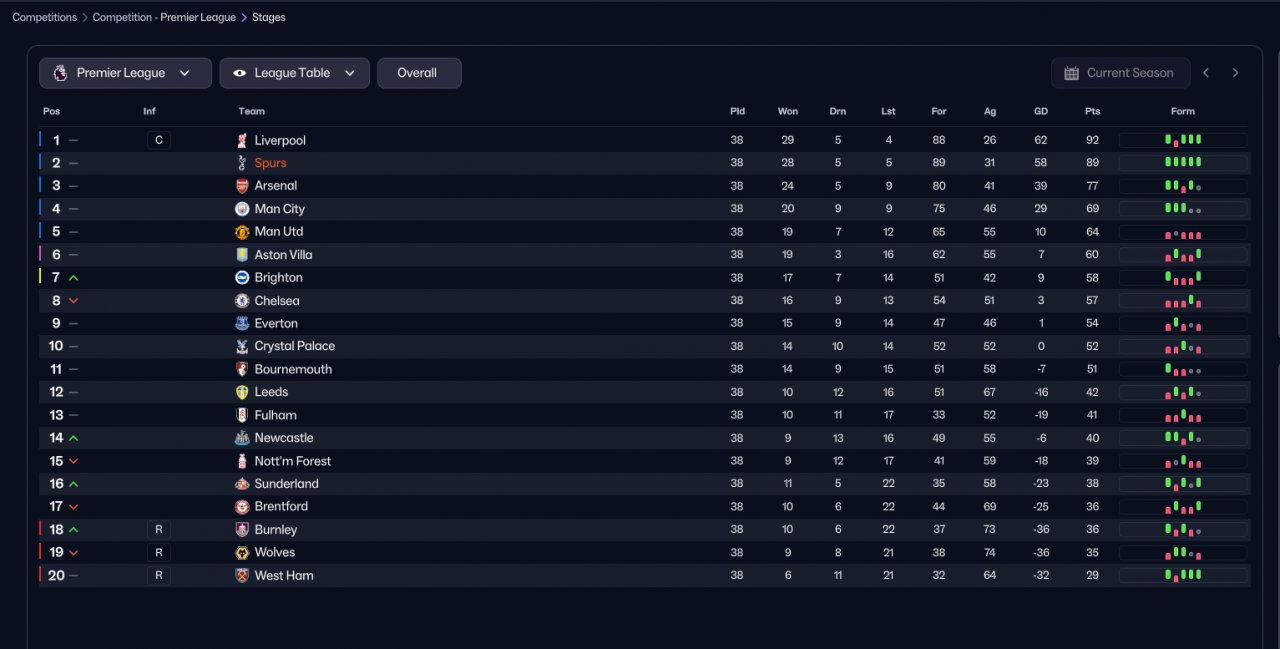Screen dimensions: 1280x649
Task: Click the Liverpool club badge
Action: [x=242, y=141]
